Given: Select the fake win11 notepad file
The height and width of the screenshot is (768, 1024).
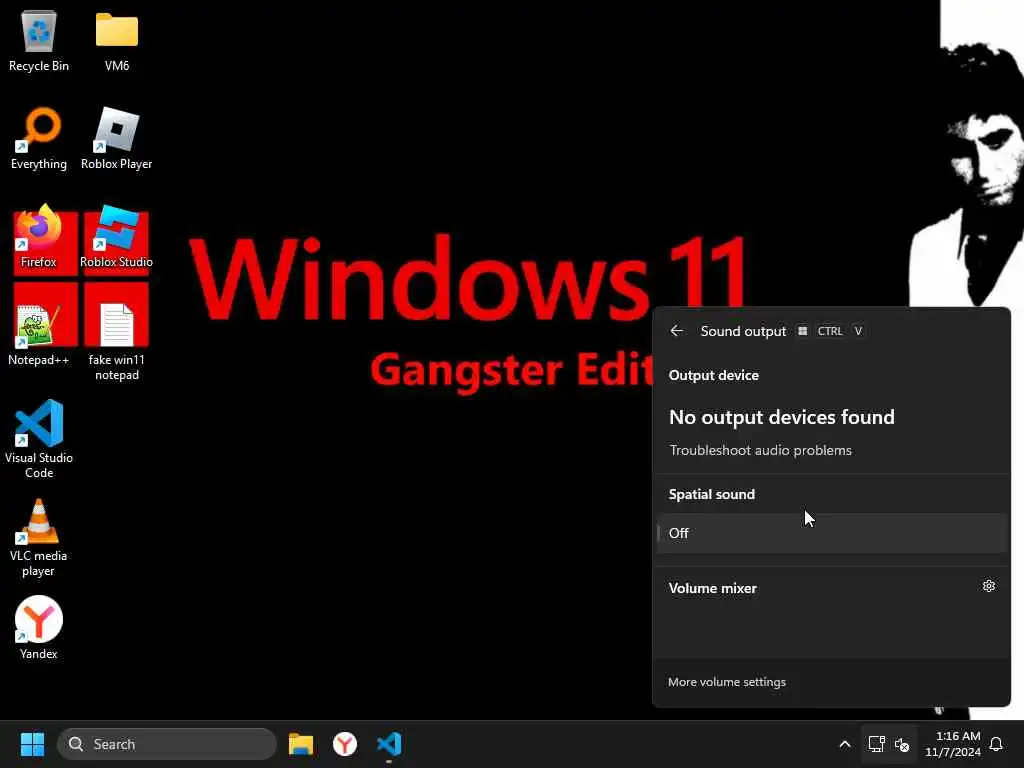Looking at the screenshot, I should pos(116,341).
